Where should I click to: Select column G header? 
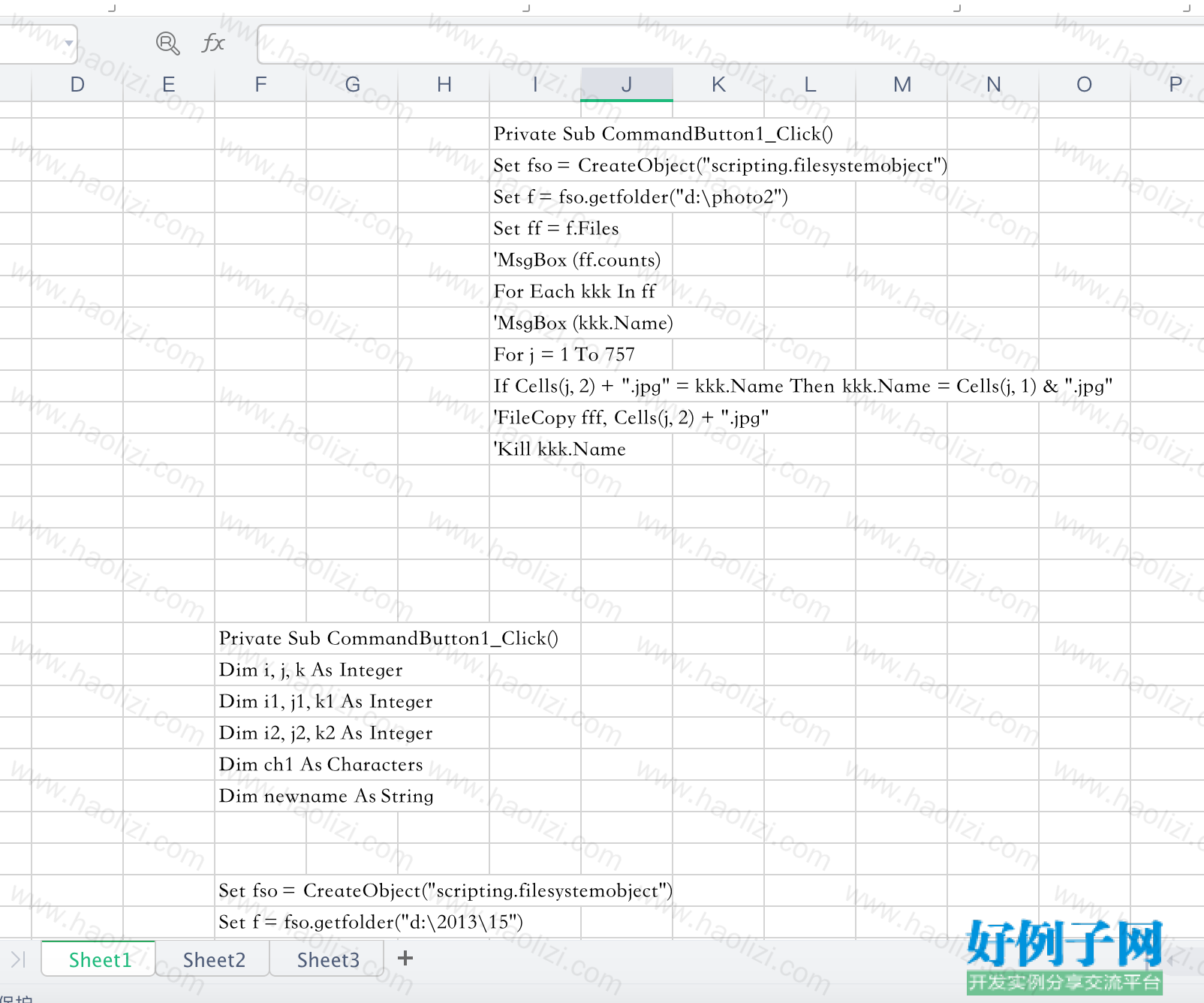click(352, 85)
